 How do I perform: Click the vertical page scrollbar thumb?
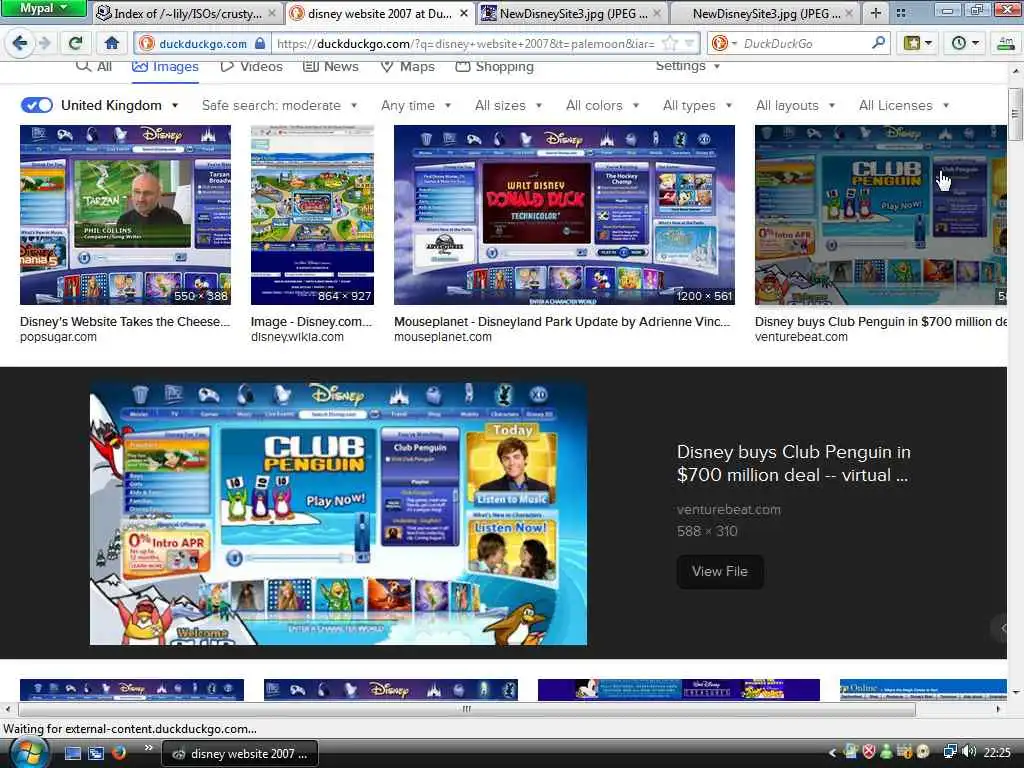[x=1015, y=114]
